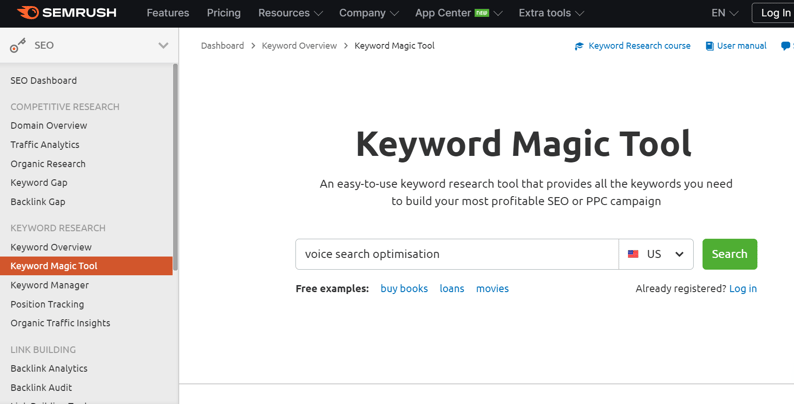Click the Semrush flame logo icon
Image resolution: width=794 pixels, height=404 pixels.
(x=28, y=13)
